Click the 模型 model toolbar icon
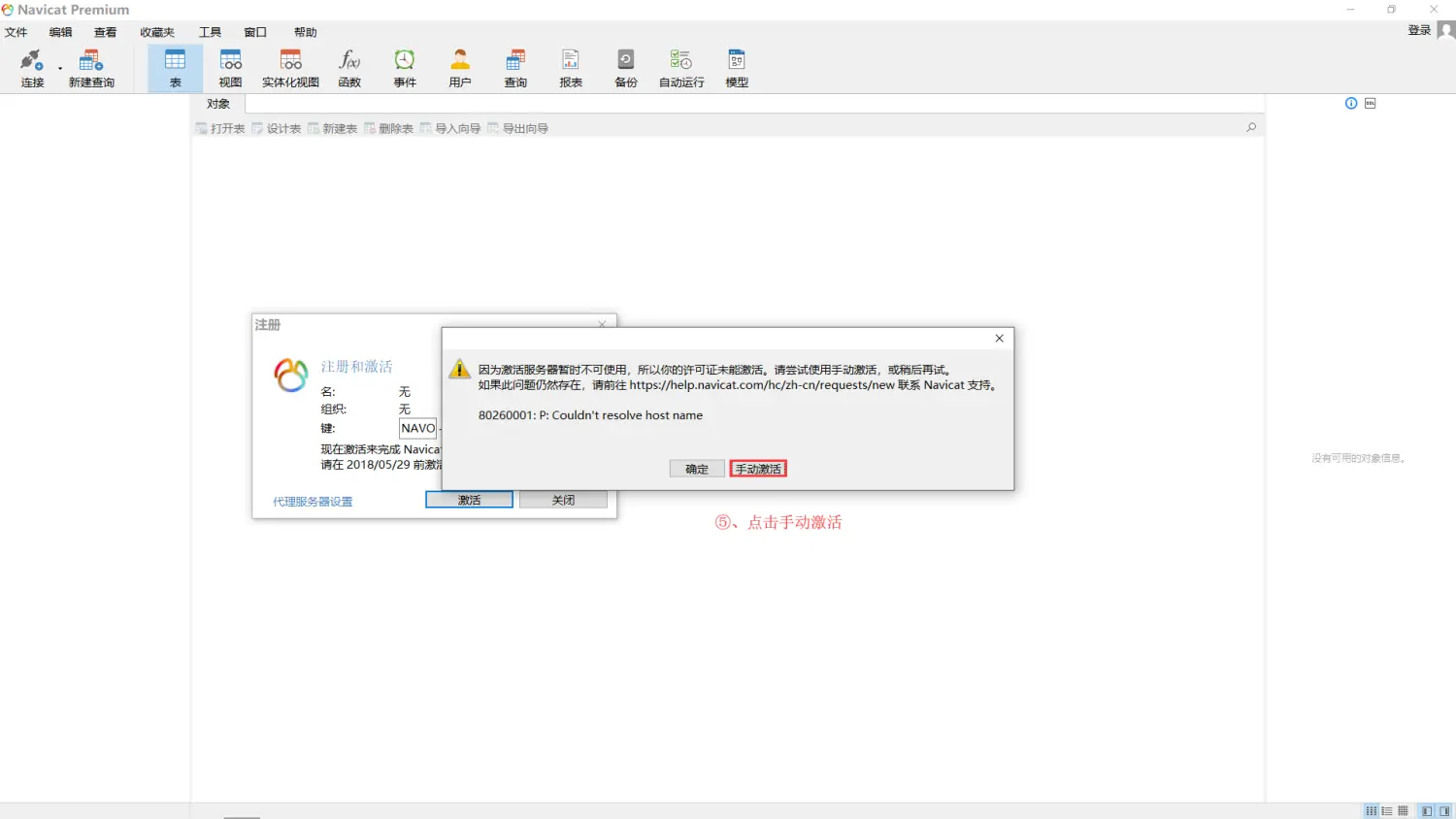 [x=737, y=68]
